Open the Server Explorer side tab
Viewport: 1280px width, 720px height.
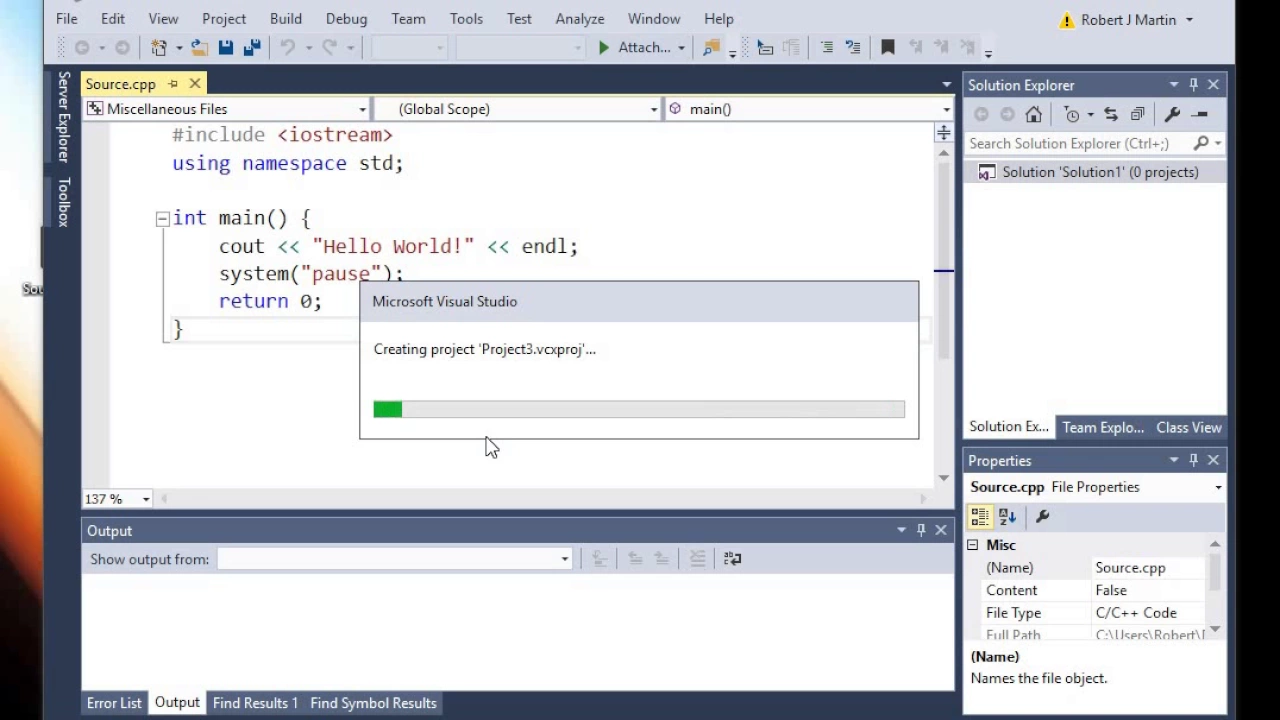tap(63, 117)
